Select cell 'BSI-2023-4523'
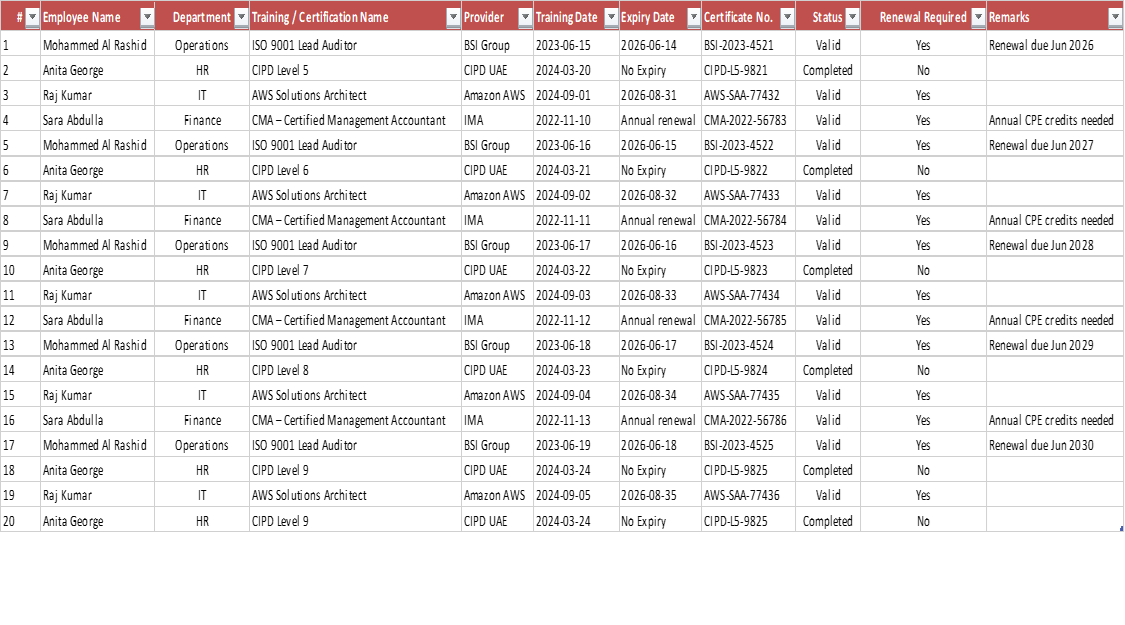1125x625 pixels. pos(748,245)
